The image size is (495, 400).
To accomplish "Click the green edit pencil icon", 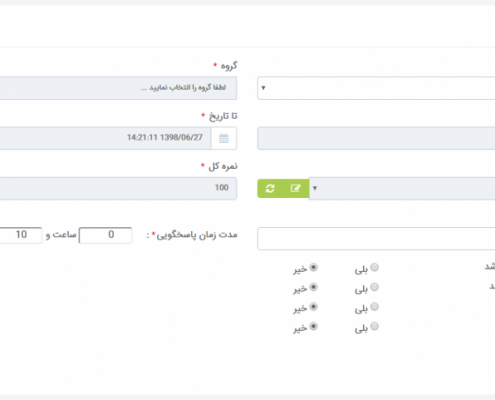I will point(296,188).
